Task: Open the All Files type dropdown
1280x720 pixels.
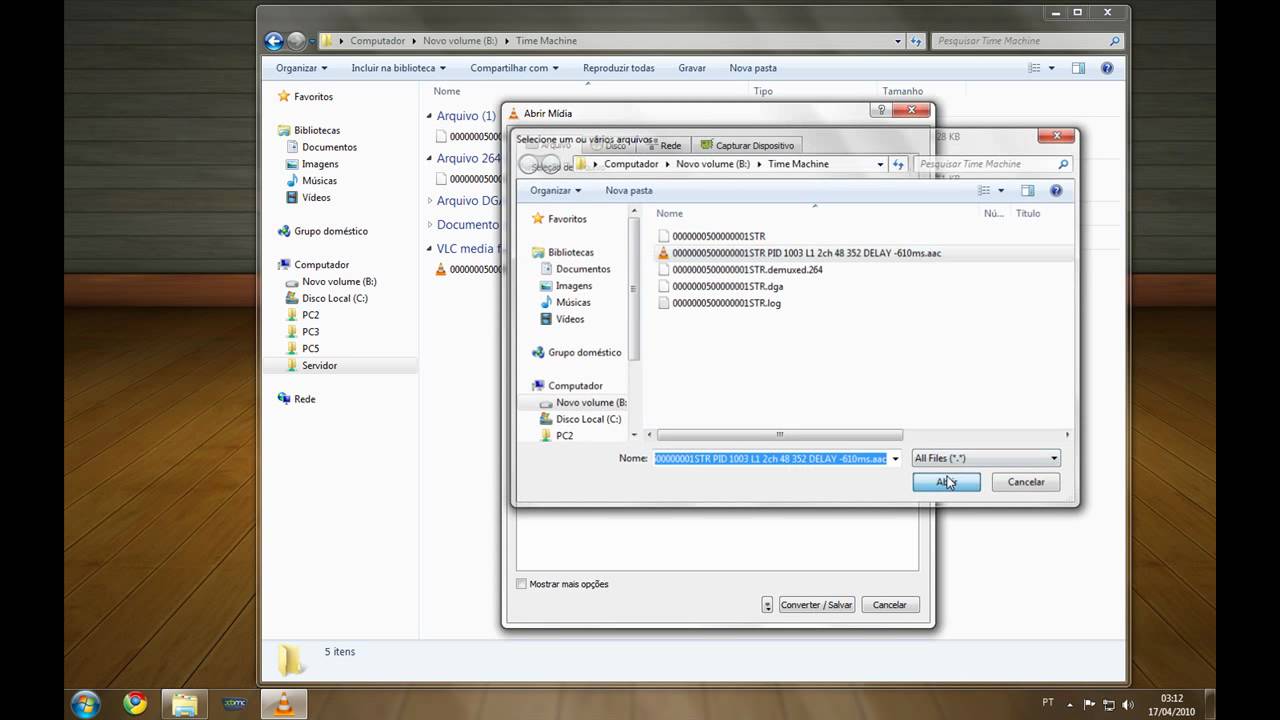Action: [x=985, y=458]
